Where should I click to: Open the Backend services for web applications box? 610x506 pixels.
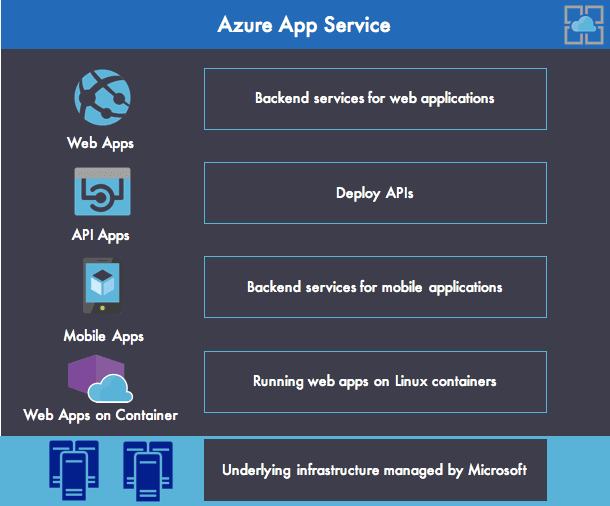(x=375, y=99)
